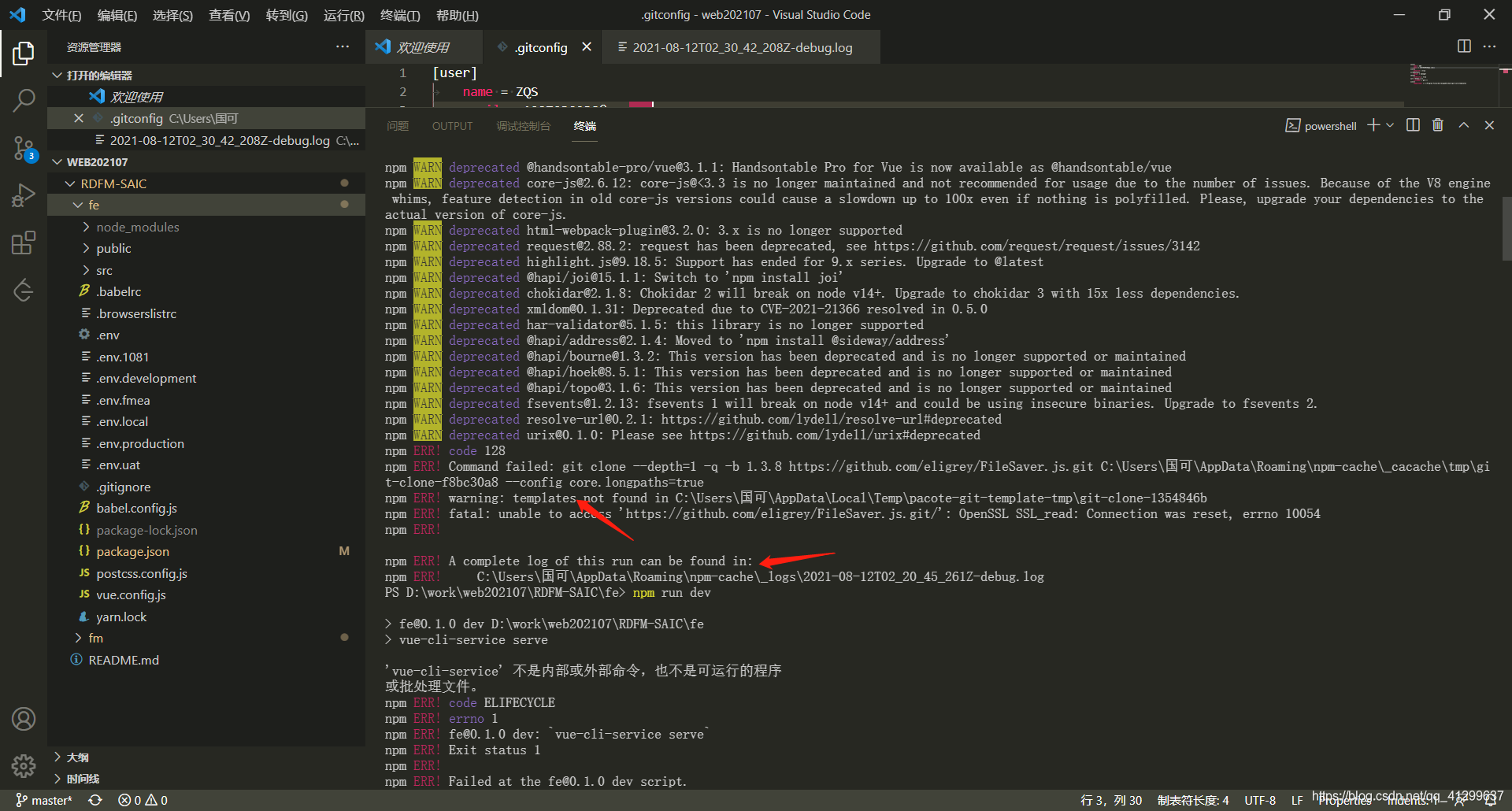
Task: Open the 选择(S) menu
Action: [x=172, y=15]
